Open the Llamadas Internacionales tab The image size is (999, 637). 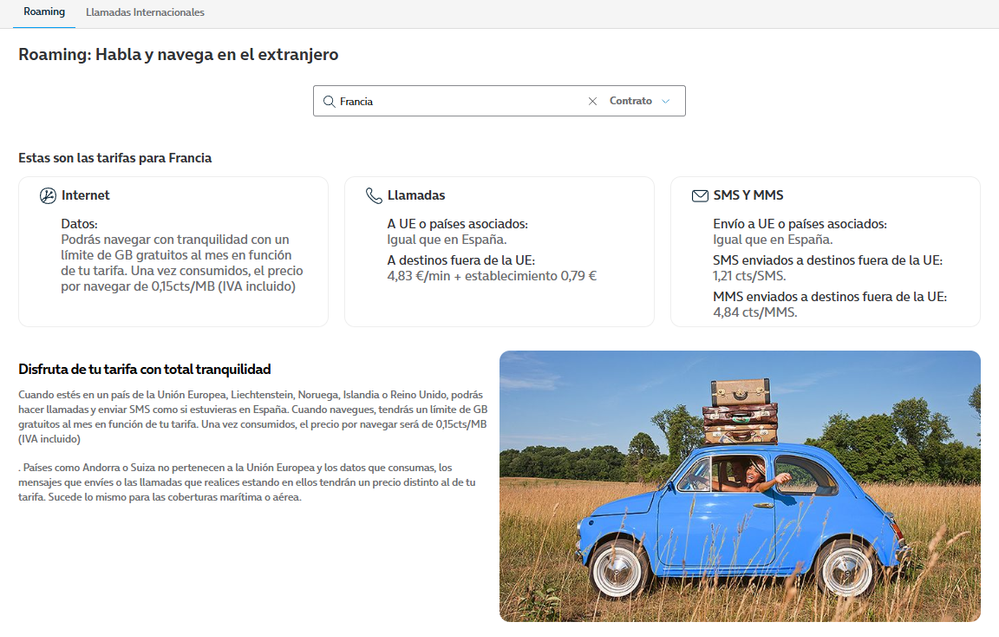tap(145, 13)
